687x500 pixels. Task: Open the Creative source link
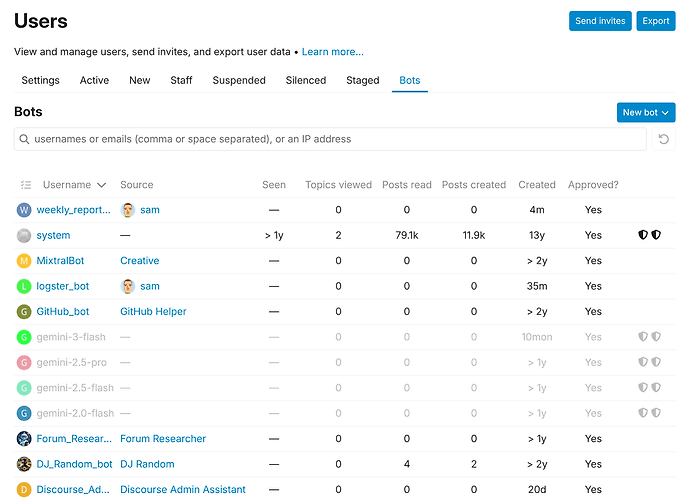pos(139,261)
